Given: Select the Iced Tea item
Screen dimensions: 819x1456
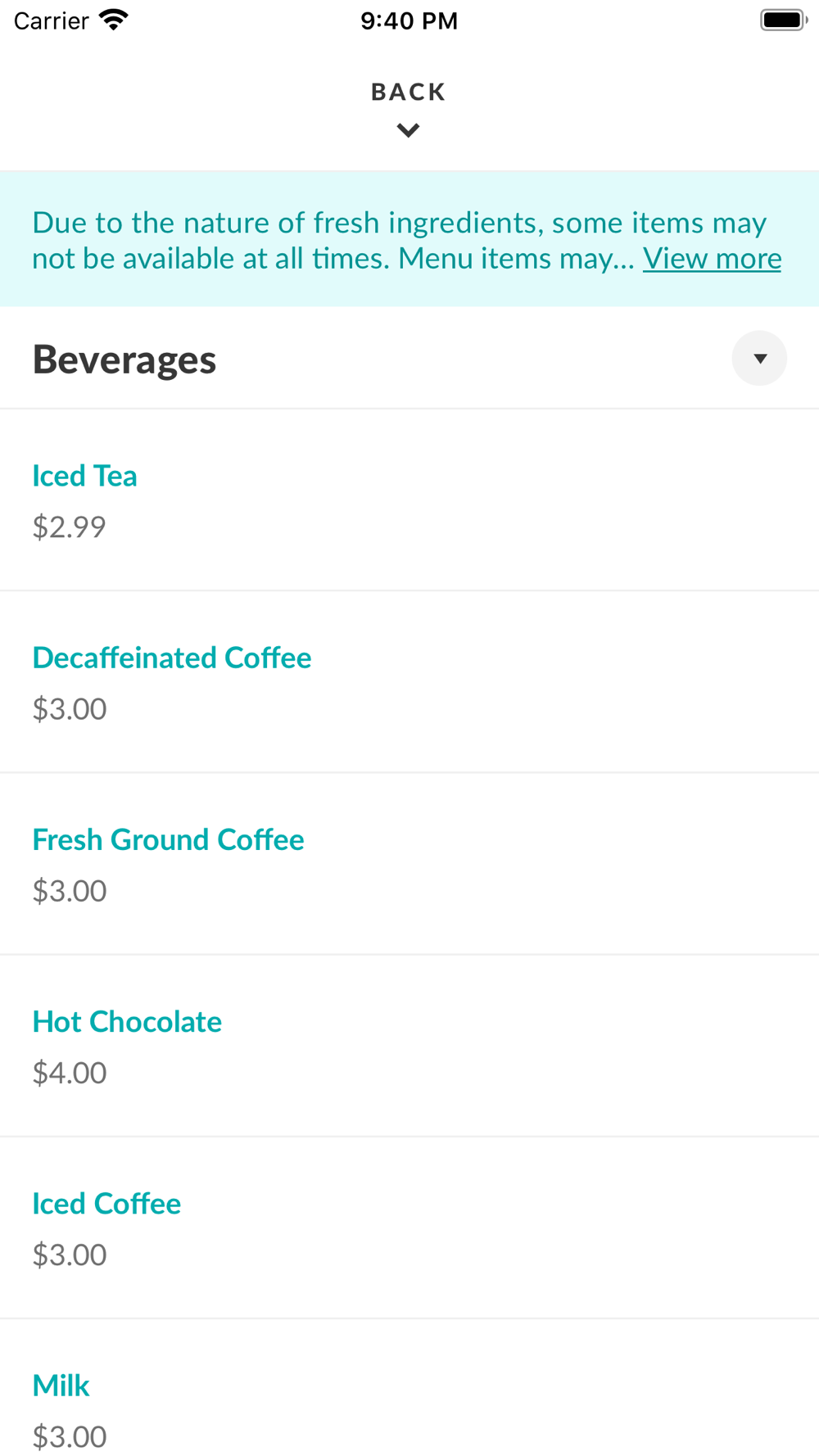Looking at the screenshot, I should click(84, 476).
